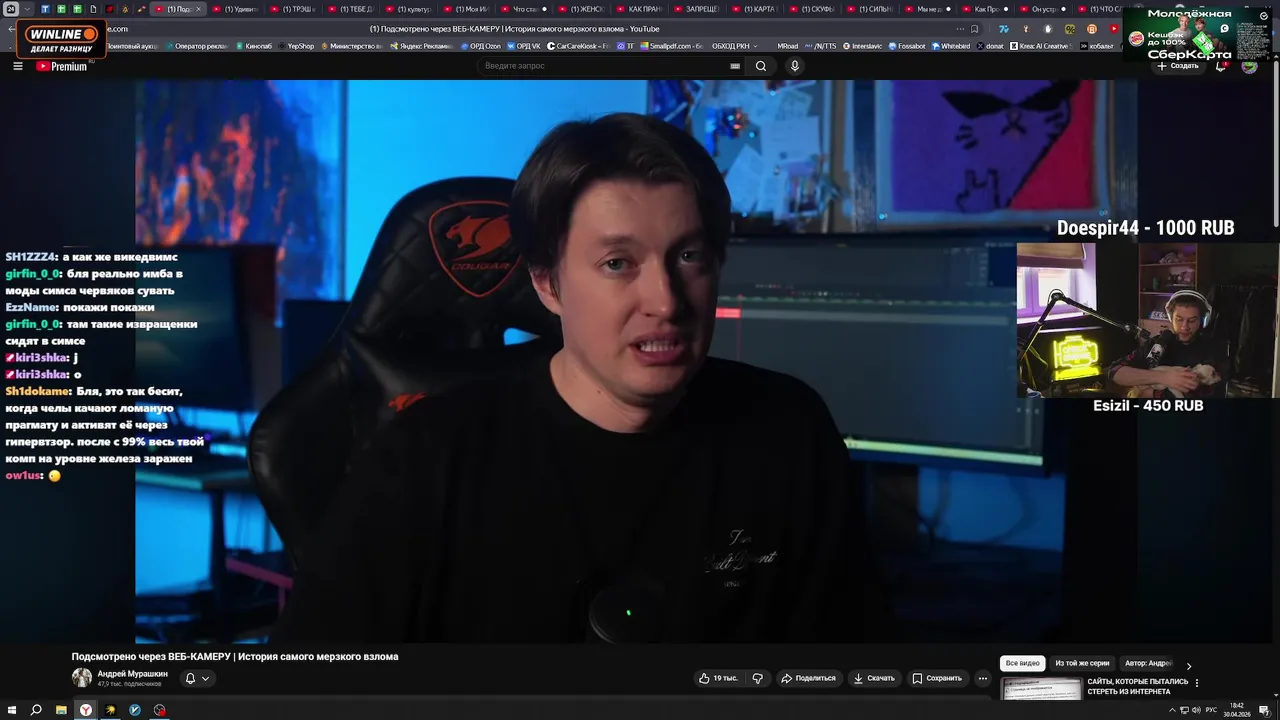Open Interslavic bookmark
Screen dimensions: 1280x720
864,46
